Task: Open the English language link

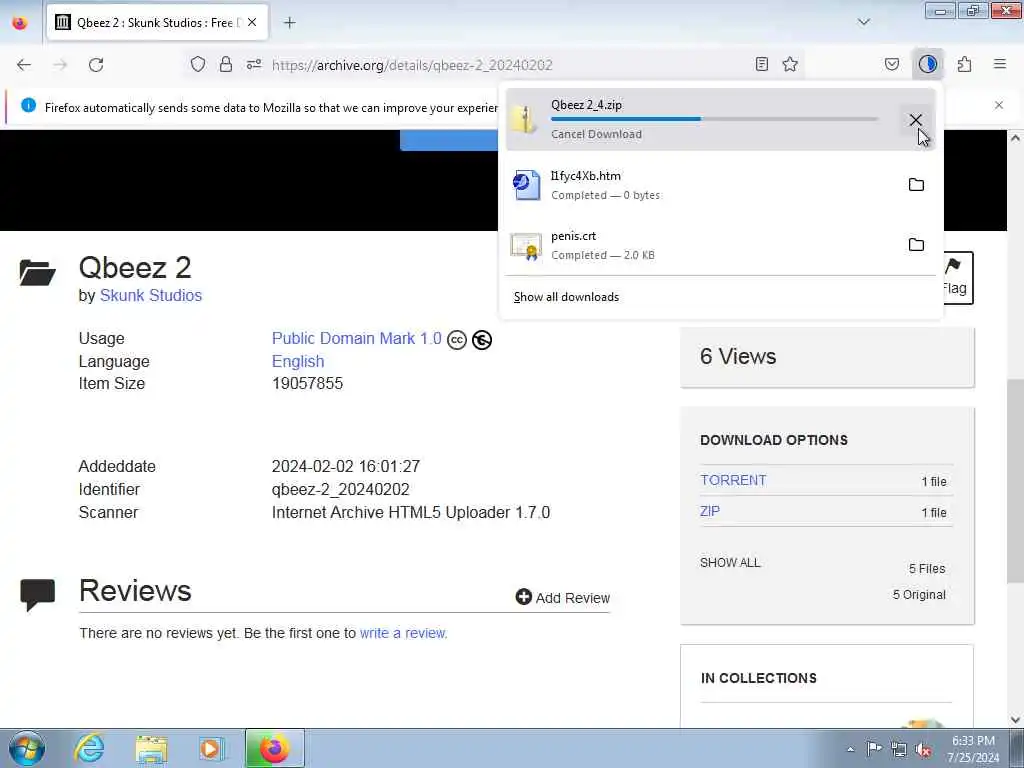Action: click(x=298, y=361)
